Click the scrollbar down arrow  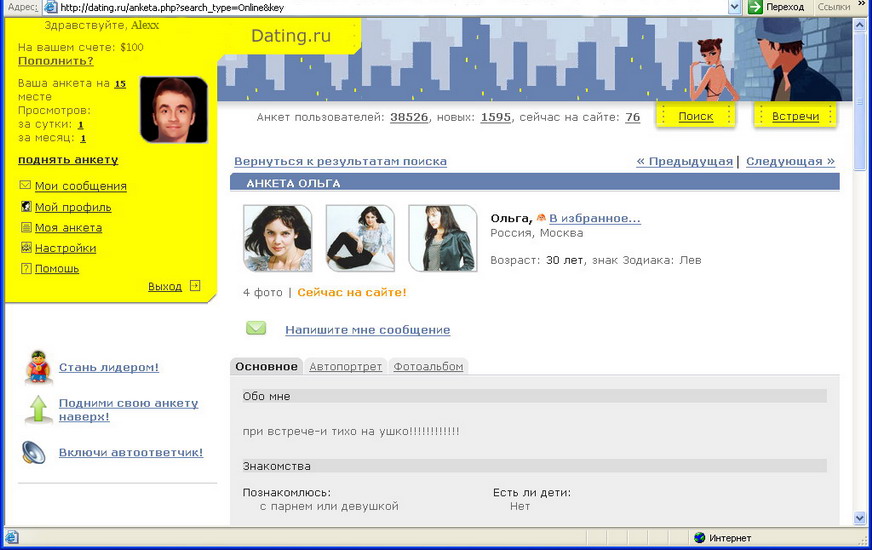tap(860, 517)
